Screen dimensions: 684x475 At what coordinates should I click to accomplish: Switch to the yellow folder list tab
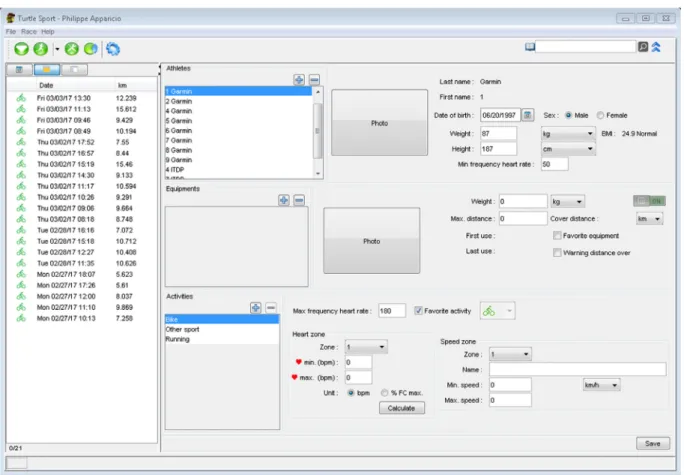pos(47,69)
